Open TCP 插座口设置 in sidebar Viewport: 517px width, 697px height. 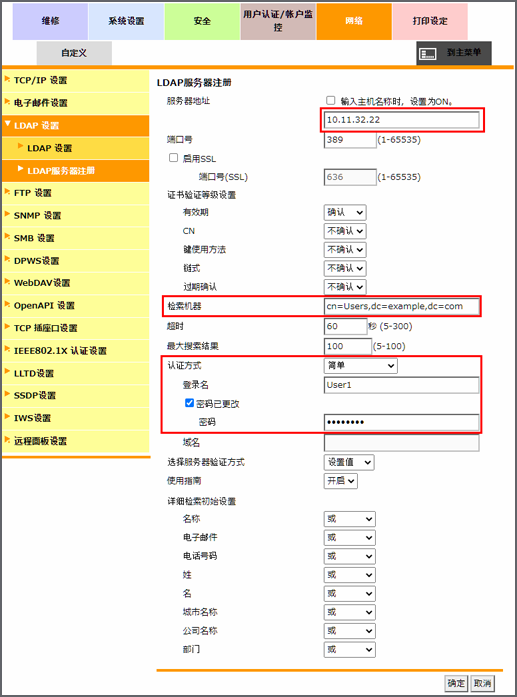click(76, 328)
